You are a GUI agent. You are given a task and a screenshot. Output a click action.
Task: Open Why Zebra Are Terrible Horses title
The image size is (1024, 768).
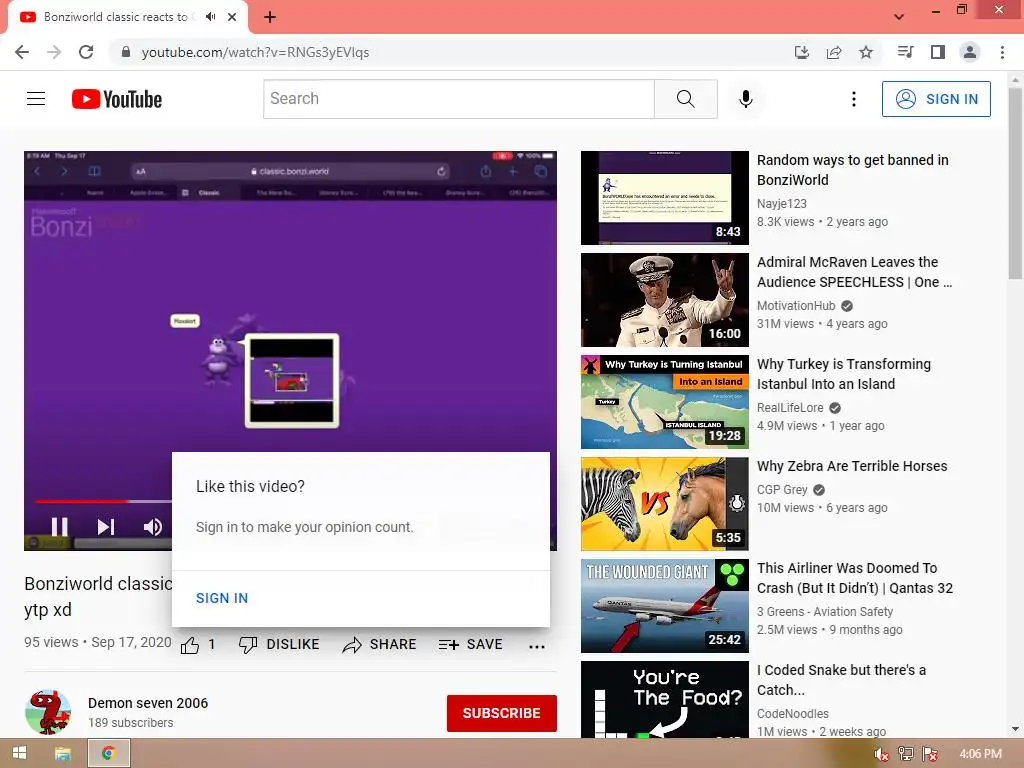click(x=852, y=466)
